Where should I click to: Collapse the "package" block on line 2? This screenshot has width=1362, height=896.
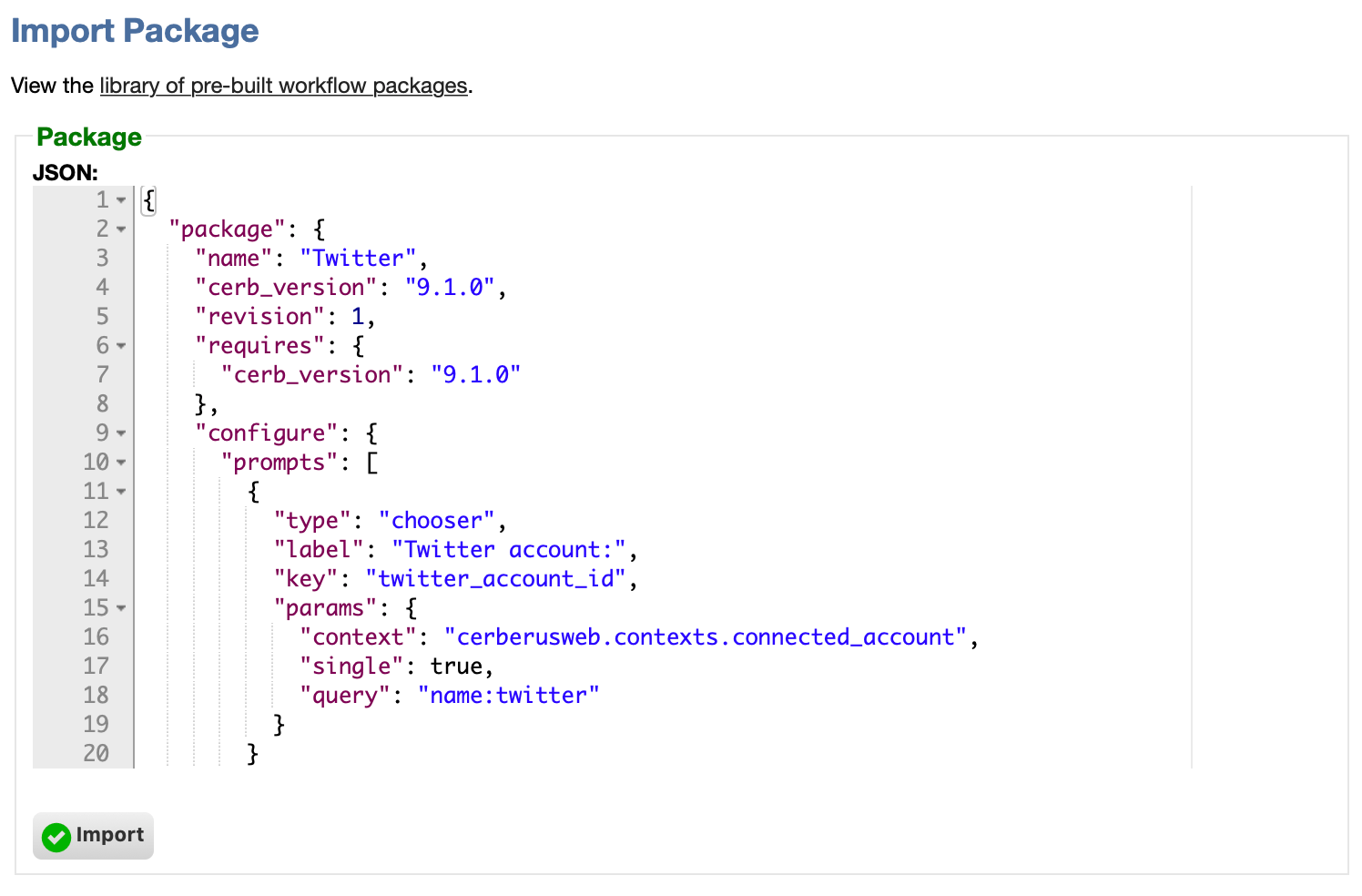[x=121, y=229]
